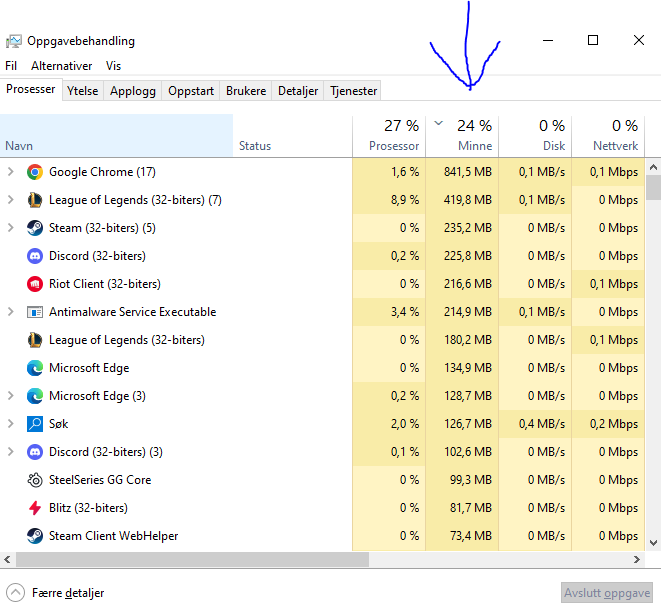Click the horizontal scrollbar thumb
Image resolution: width=661 pixels, height=615 pixels.
[192, 559]
